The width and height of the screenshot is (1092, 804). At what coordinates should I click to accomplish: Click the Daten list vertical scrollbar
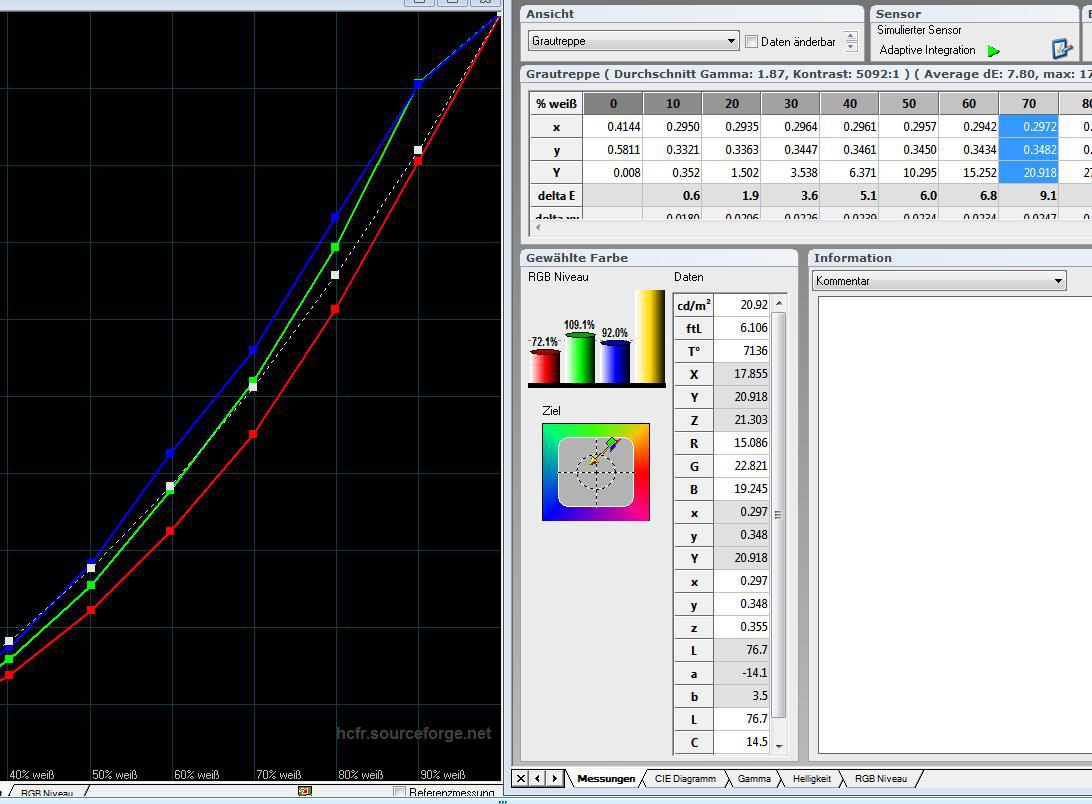coord(779,514)
